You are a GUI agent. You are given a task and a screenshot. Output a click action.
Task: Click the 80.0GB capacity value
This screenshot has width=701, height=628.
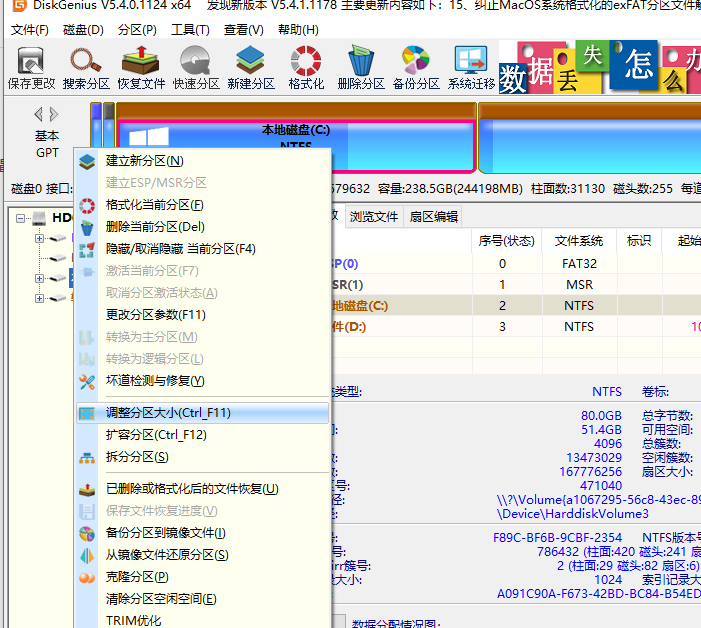tap(601, 416)
